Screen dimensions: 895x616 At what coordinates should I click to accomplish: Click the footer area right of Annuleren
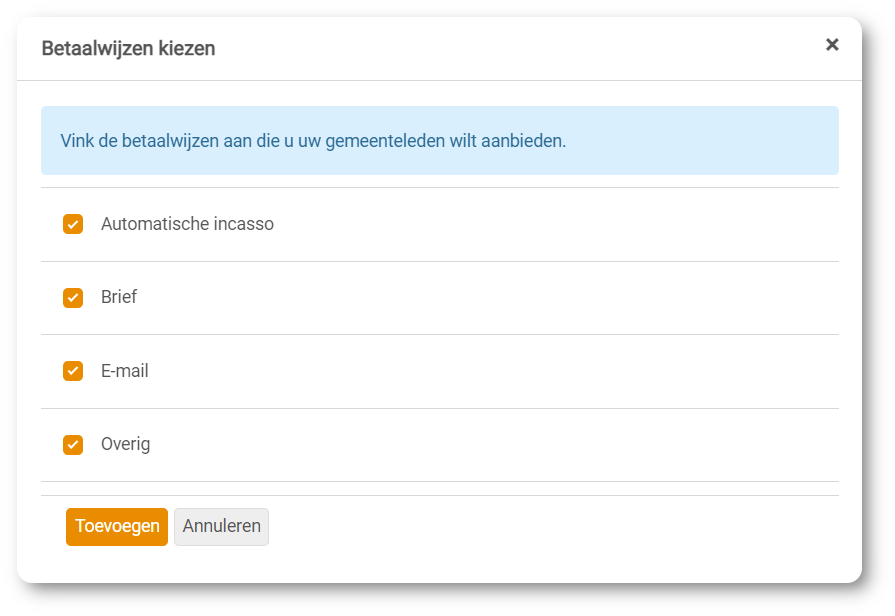[x=550, y=527]
